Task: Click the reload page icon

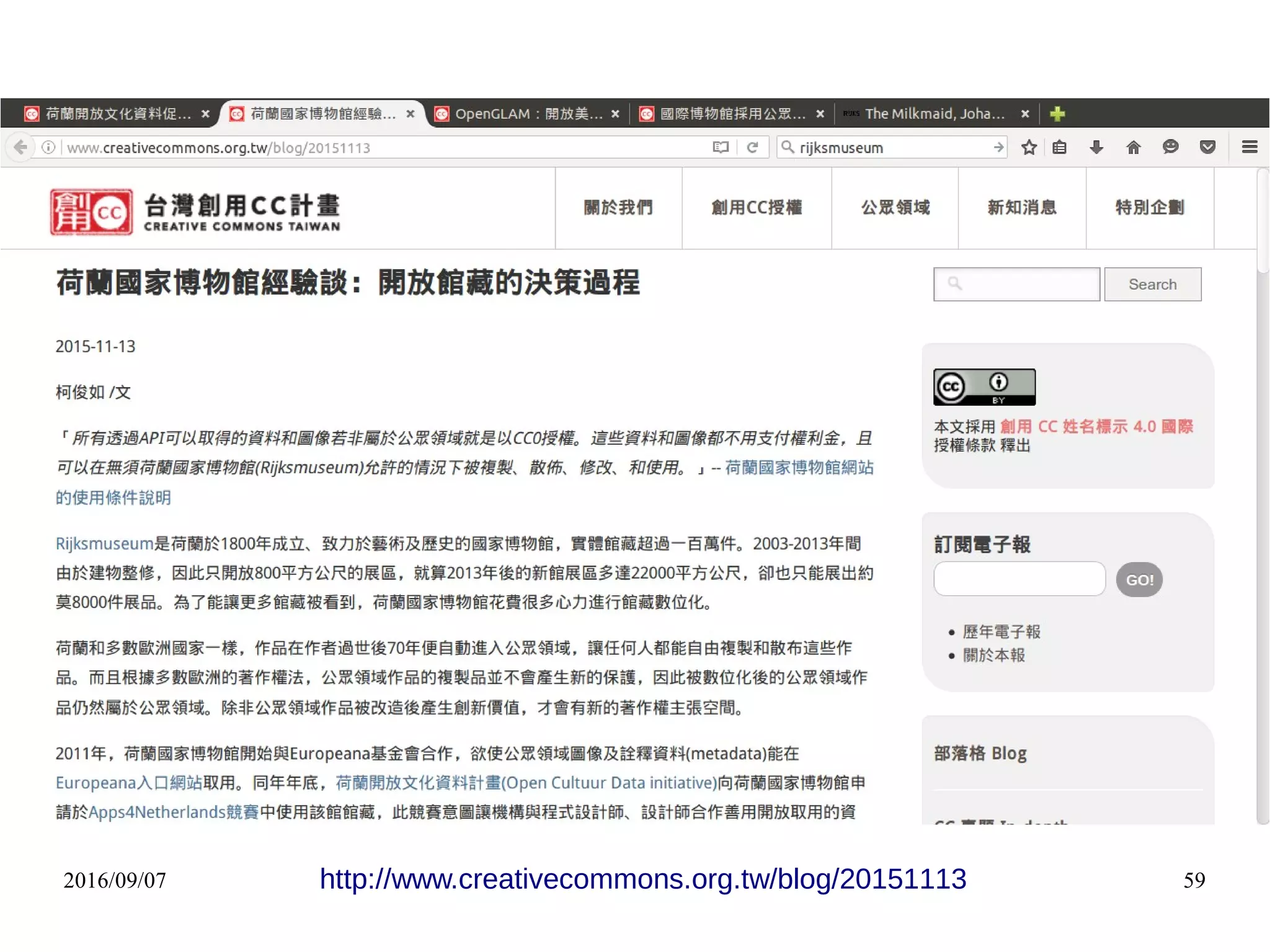Action: tap(752, 148)
